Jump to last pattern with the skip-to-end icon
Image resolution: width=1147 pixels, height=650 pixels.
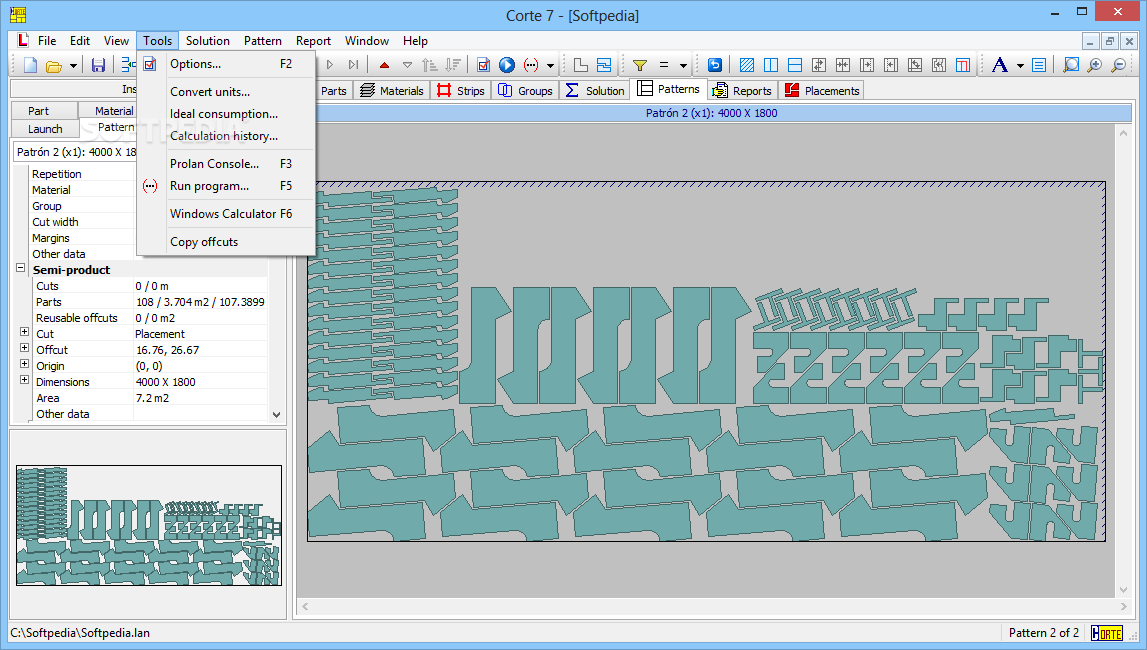(354, 65)
